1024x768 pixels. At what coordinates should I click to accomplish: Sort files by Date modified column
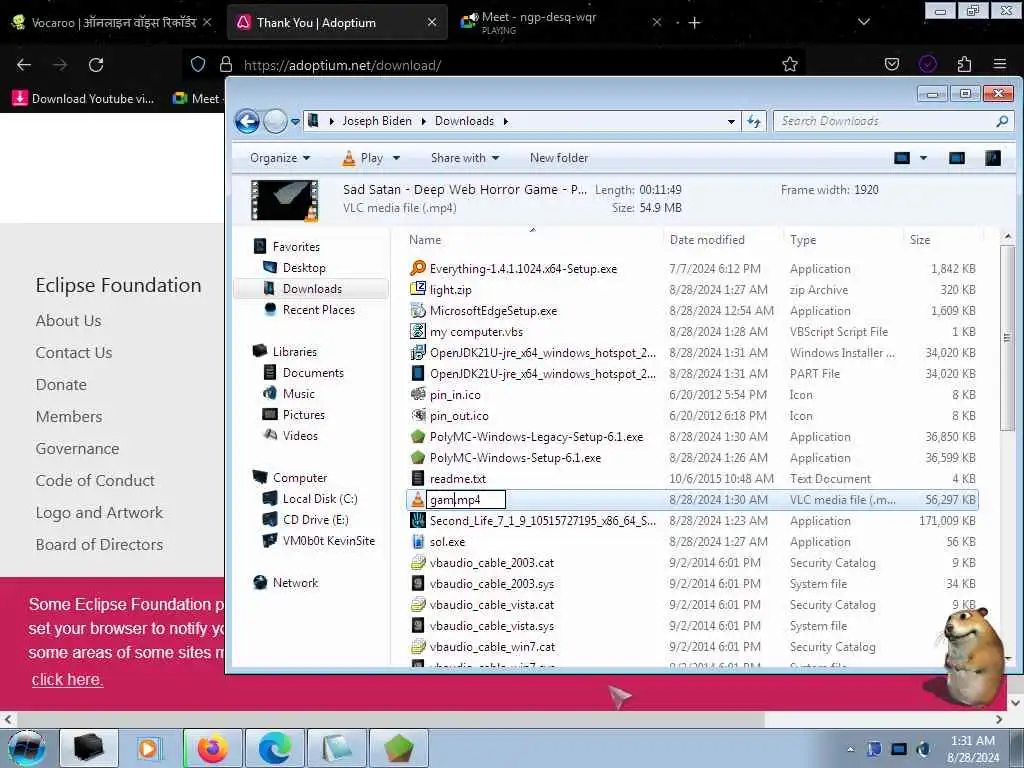click(x=707, y=240)
